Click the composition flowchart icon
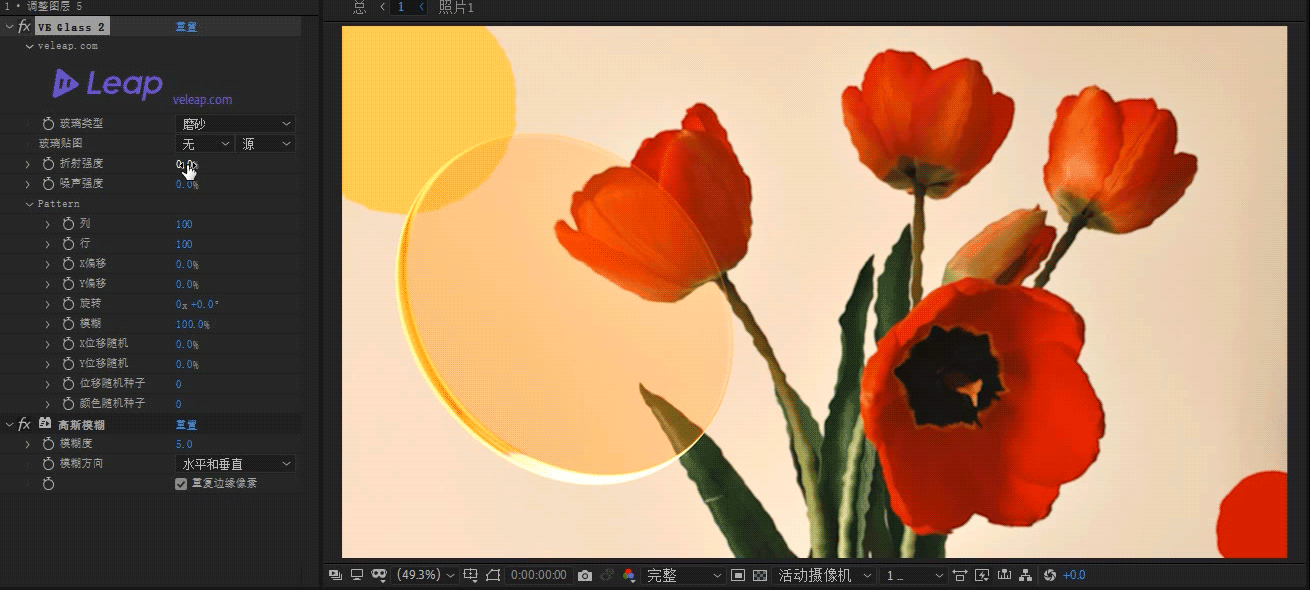The image size is (1310, 590). point(1025,575)
